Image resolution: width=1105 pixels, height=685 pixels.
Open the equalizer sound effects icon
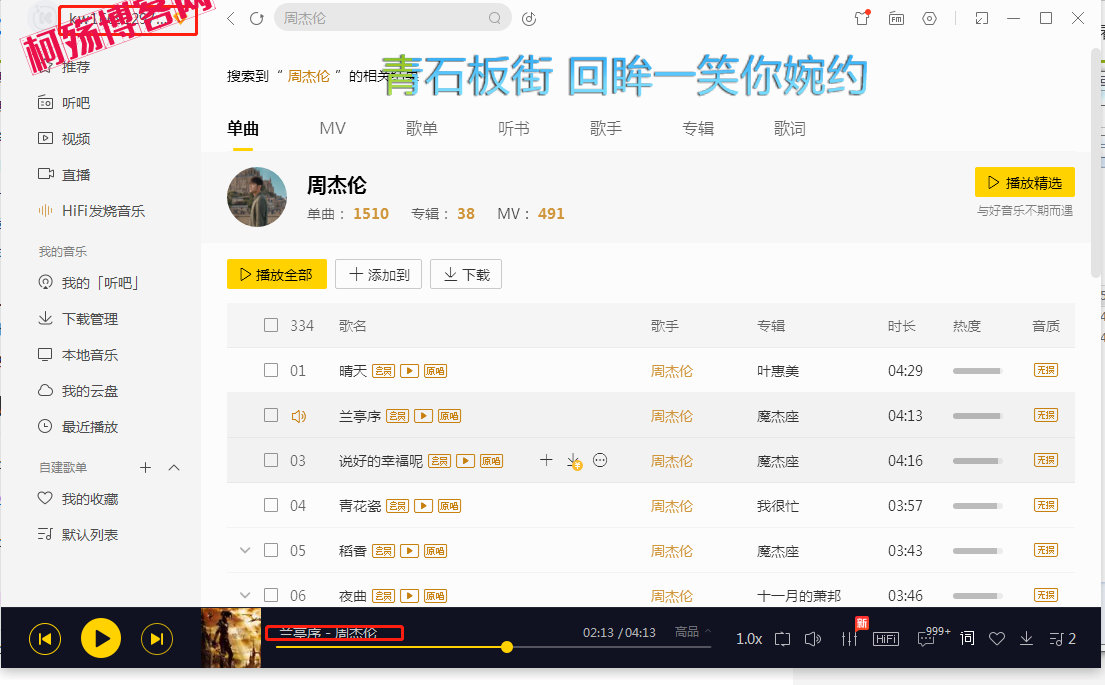tap(850, 639)
